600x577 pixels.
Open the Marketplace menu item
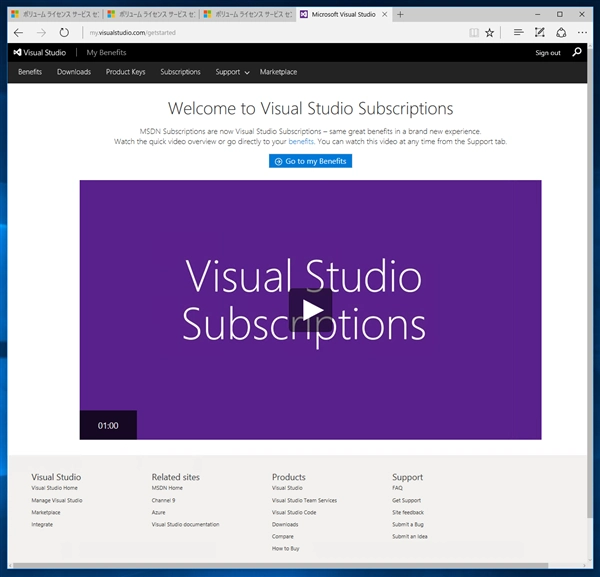(278, 72)
